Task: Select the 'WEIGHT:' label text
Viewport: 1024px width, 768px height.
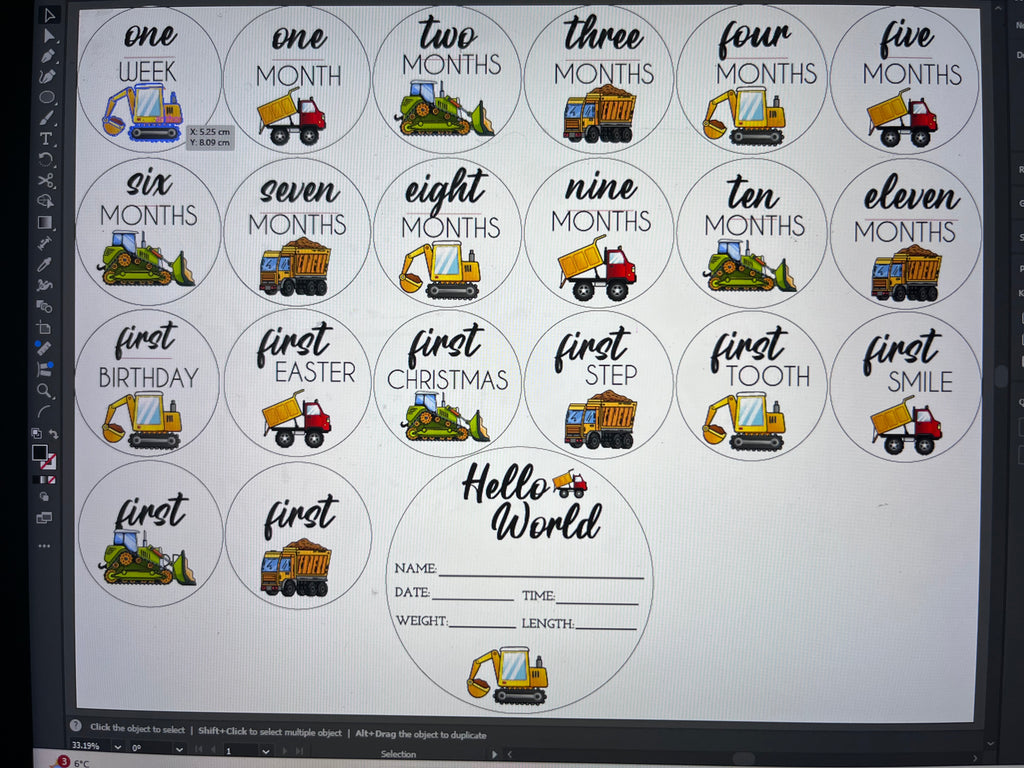Action: [421, 620]
